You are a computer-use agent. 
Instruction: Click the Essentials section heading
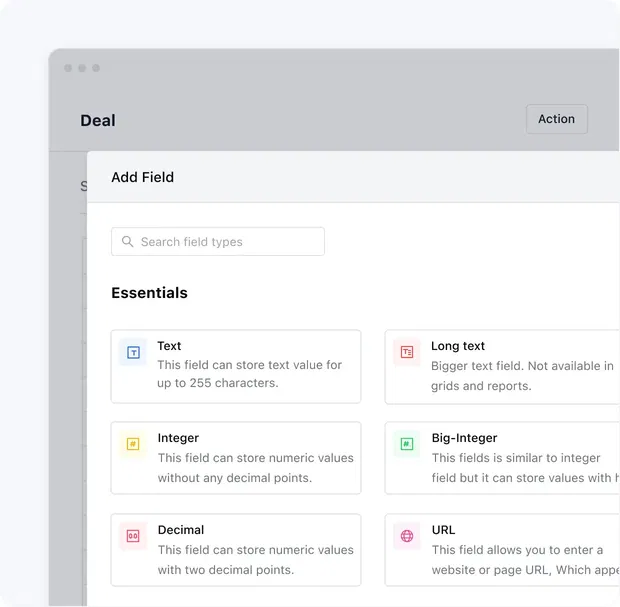tap(149, 293)
